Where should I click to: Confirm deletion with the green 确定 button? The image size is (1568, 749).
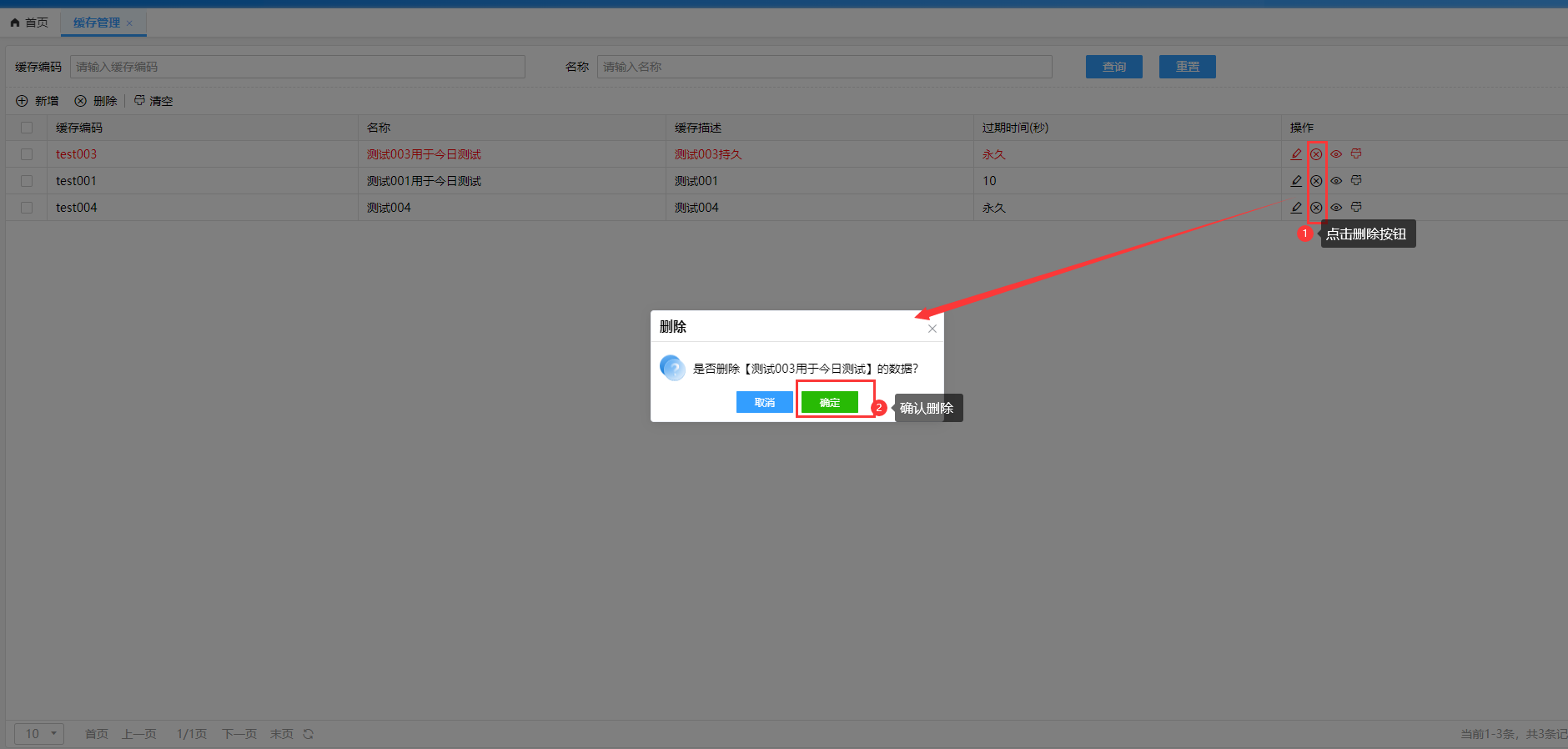(x=829, y=403)
